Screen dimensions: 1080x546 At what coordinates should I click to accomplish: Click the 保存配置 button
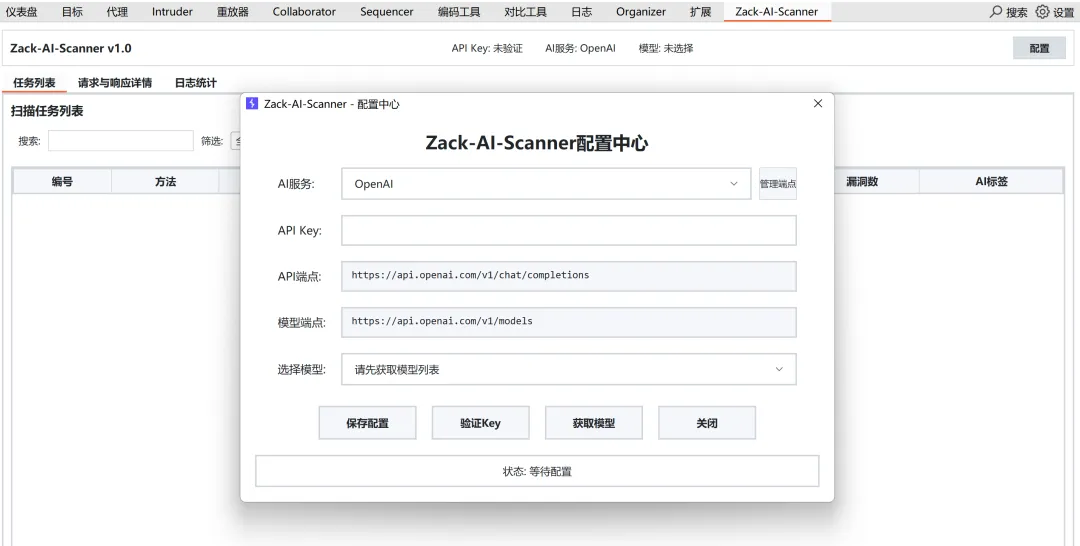click(x=367, y=423)
